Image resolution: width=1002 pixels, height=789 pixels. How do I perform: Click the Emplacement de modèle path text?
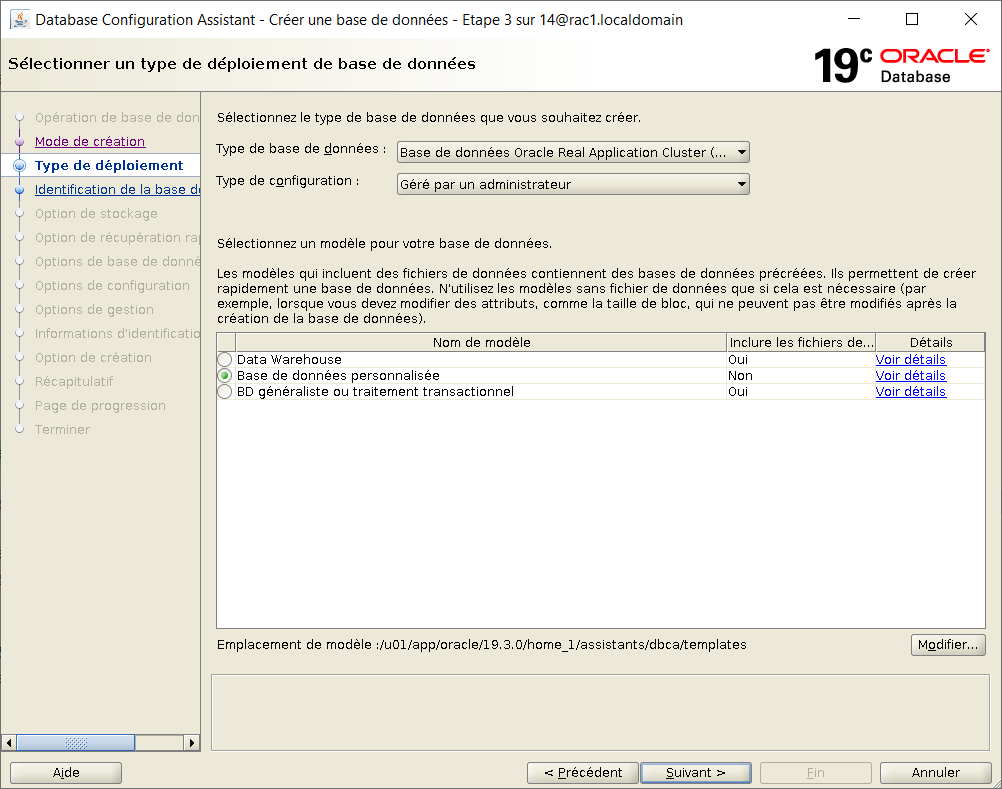[482, 645]
